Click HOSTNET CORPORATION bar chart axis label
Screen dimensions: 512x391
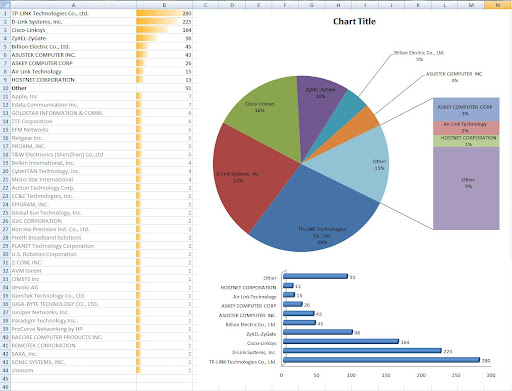(x=248, y=287)
